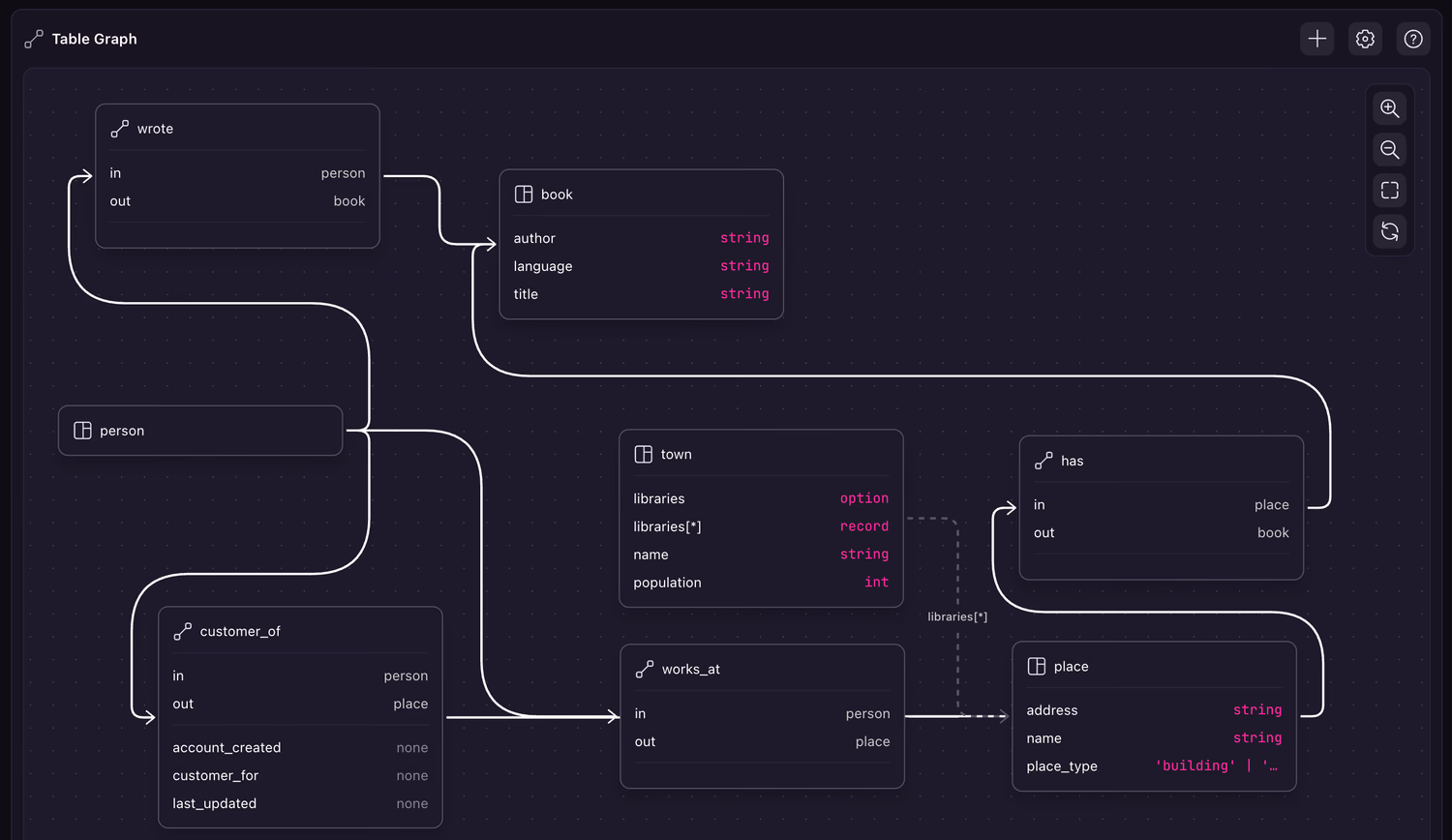Click the libraries[*] edge label
This screenshot has height=840, width=1452.
tap(957, 616)
